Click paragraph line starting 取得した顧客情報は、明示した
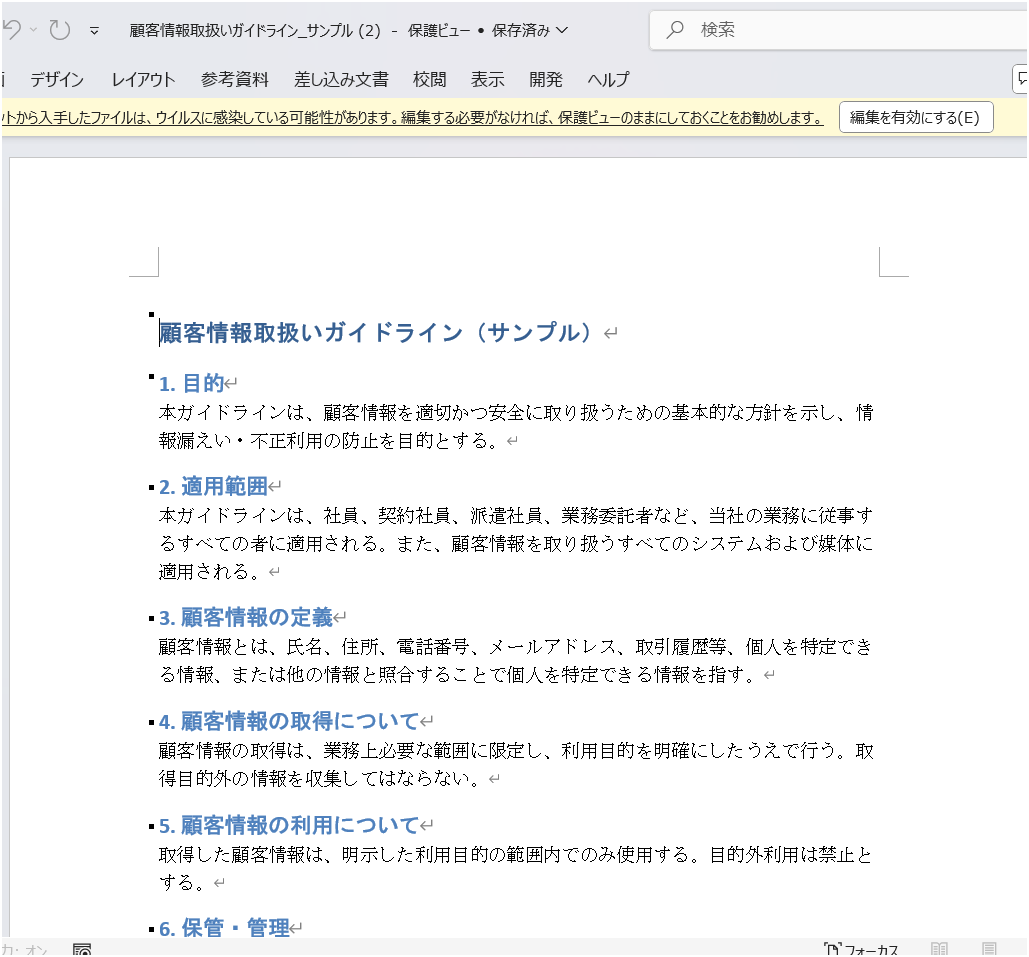 point(516,855)
